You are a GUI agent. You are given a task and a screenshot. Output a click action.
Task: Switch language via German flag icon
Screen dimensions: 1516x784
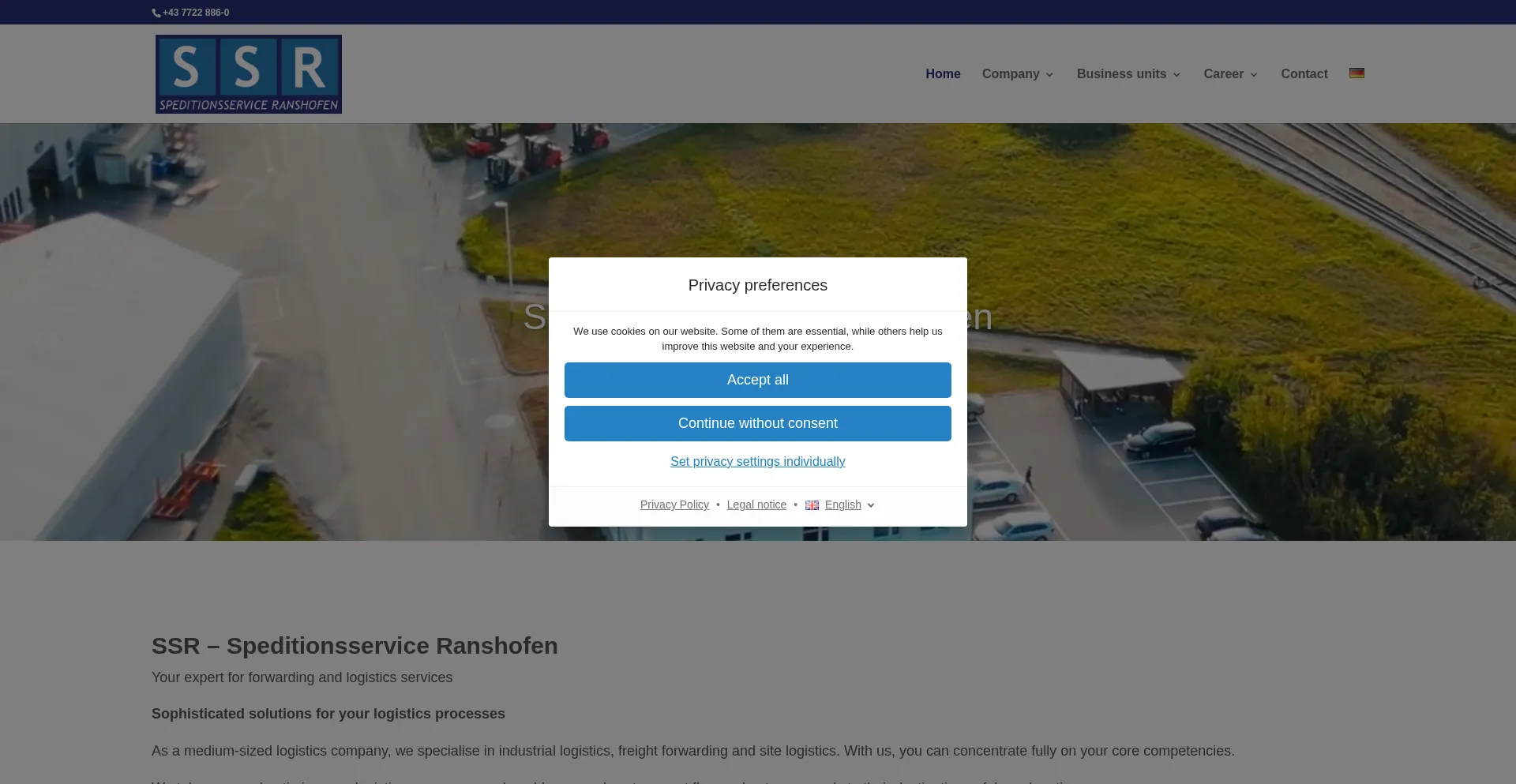1357,73
